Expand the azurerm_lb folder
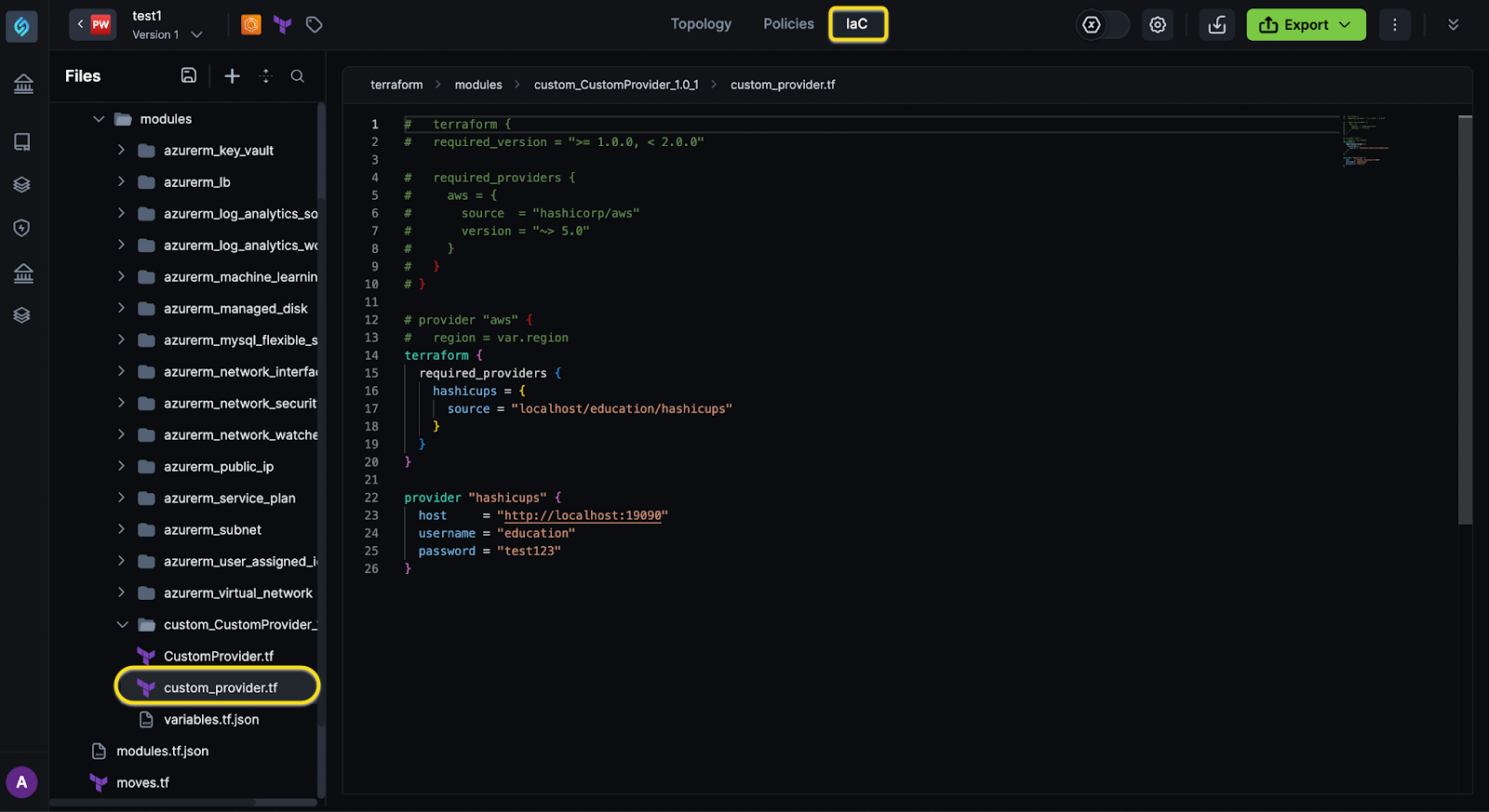Image resolution: width=1489 pixels, height=812 pixels. [121, 181]
